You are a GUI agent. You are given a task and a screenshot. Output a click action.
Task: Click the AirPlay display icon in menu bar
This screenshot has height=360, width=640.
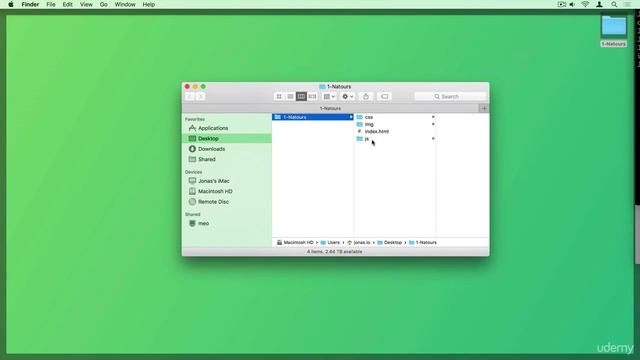click(562, 4)
